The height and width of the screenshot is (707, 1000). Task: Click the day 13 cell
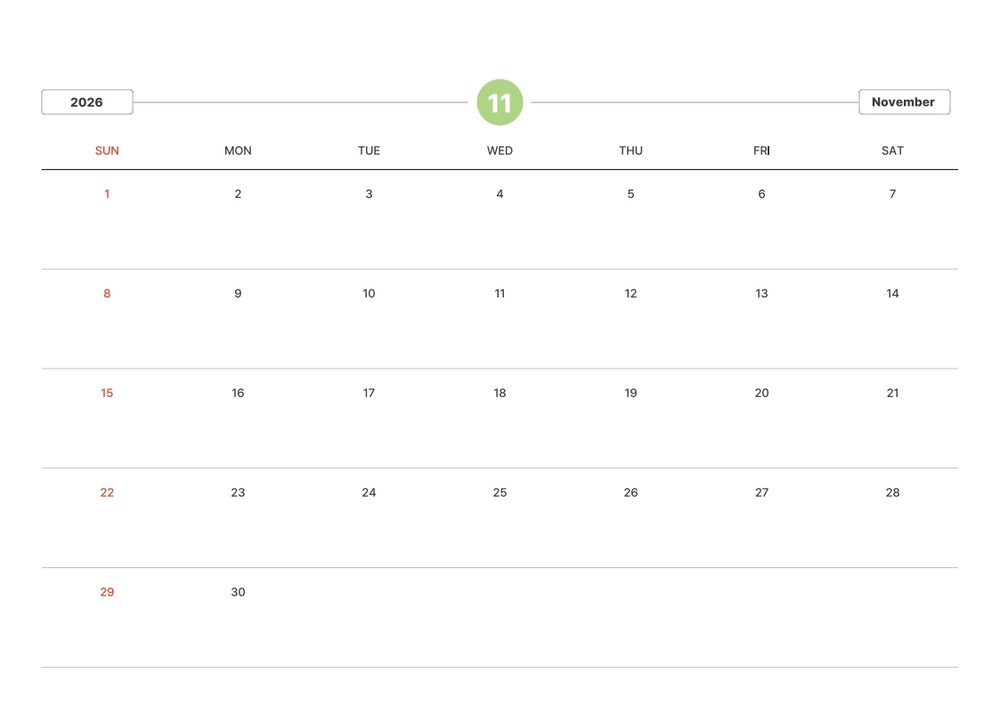[762, 294]
